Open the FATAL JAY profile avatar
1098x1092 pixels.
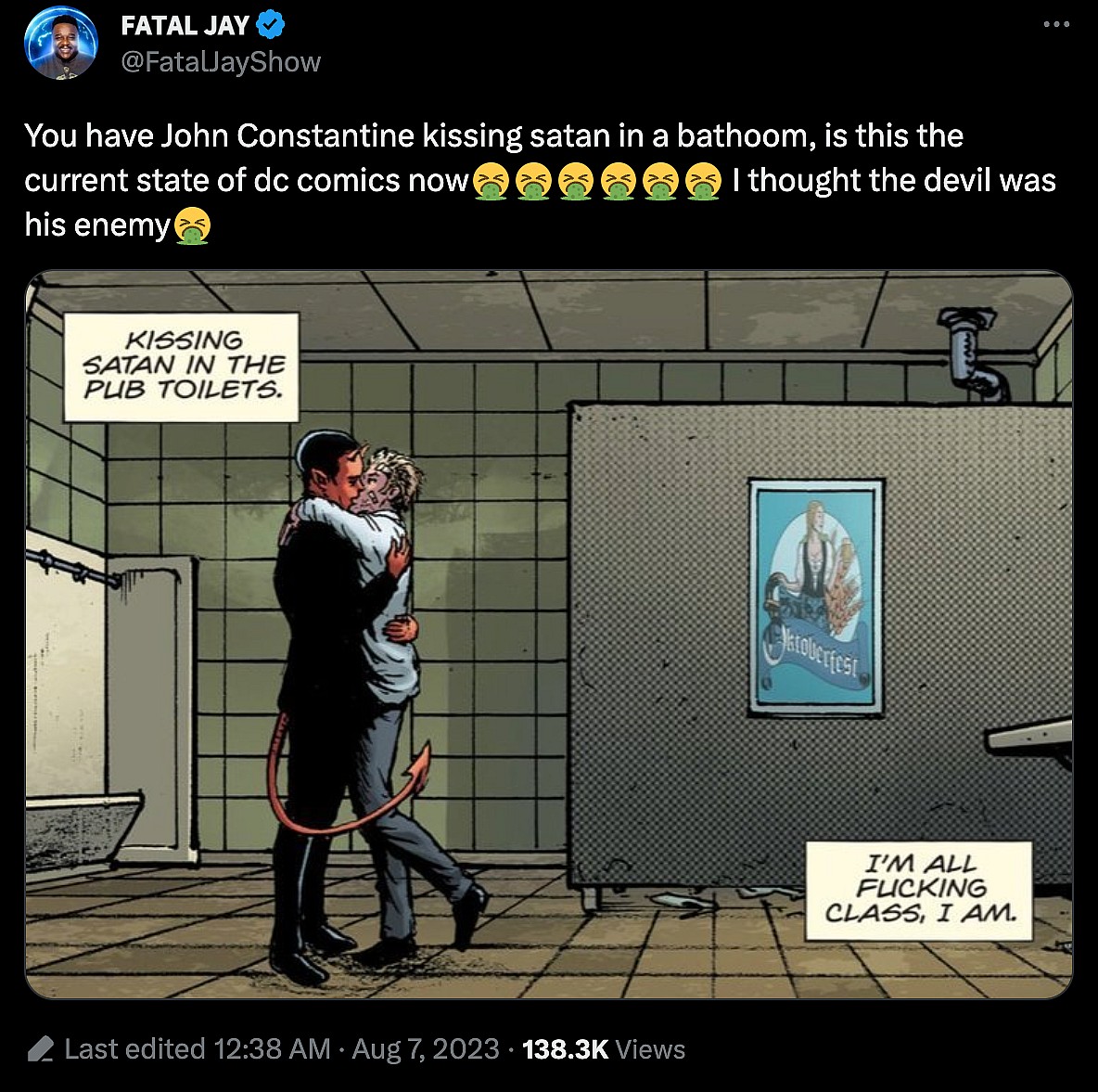[61, 44]
